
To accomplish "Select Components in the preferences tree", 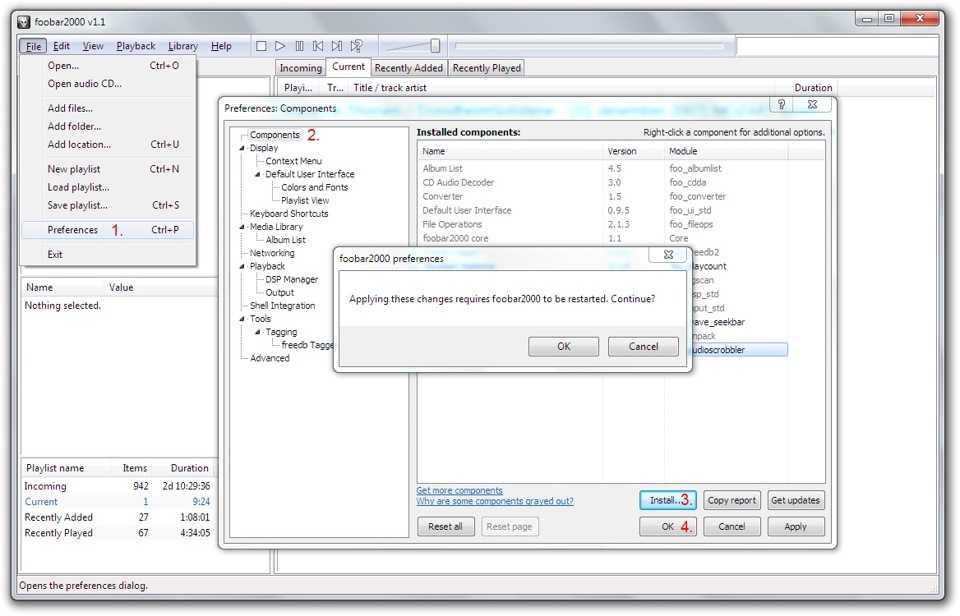I will pyautogui.click(x=274, y=135).
